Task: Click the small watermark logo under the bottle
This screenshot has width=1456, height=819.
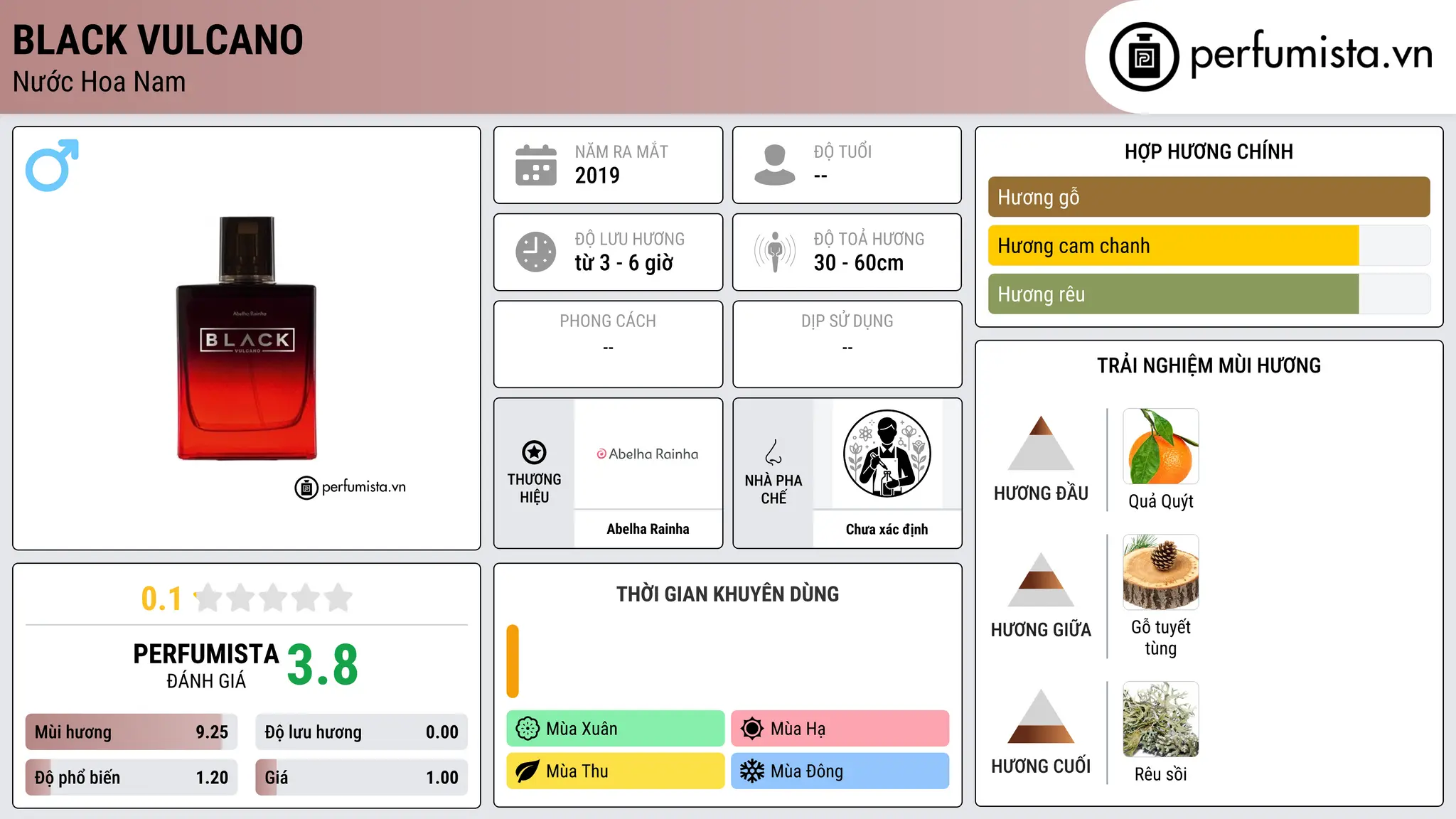Action: coord(350,487)
